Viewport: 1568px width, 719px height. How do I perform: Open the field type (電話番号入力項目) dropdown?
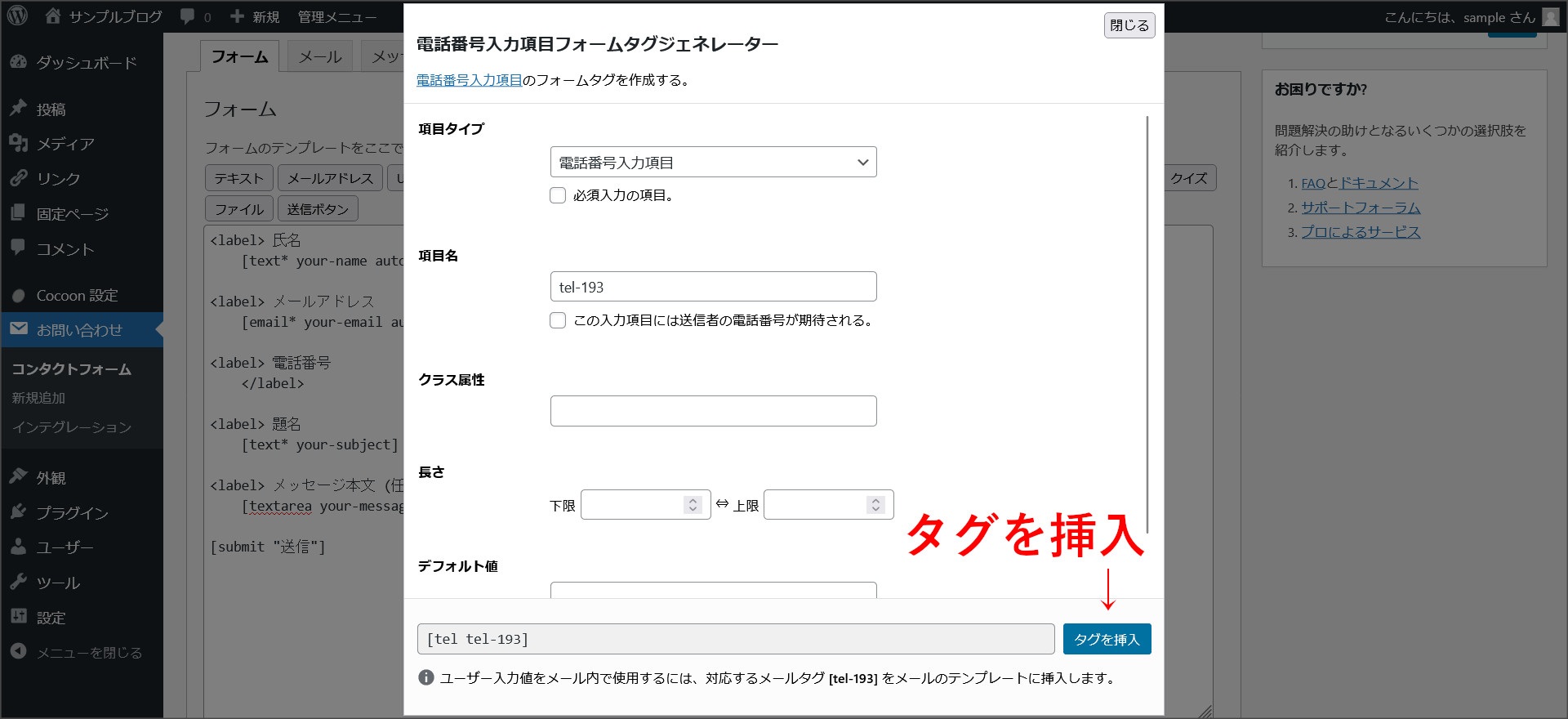click(x=713, y=163)
